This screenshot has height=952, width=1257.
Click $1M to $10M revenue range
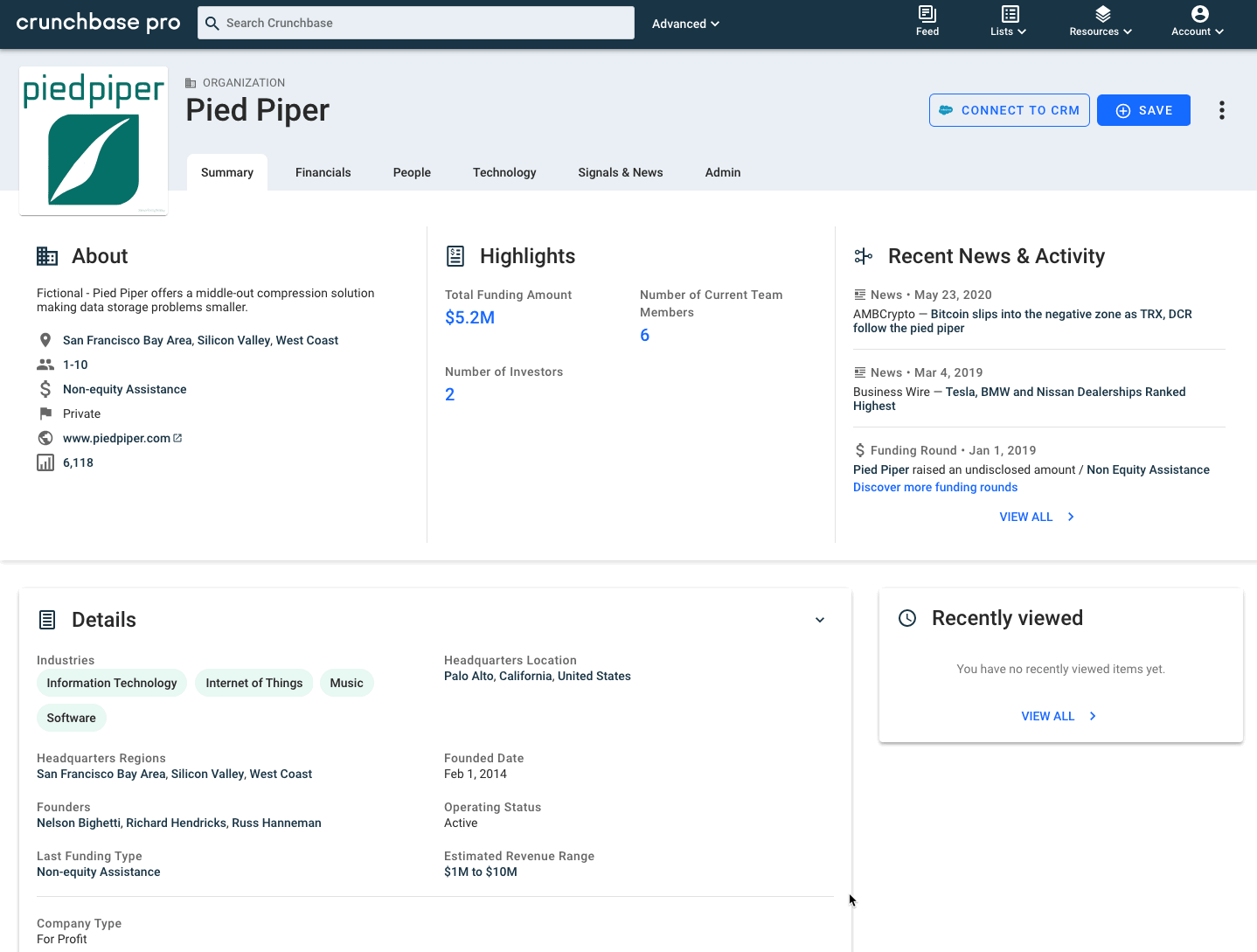click(481, 872)
